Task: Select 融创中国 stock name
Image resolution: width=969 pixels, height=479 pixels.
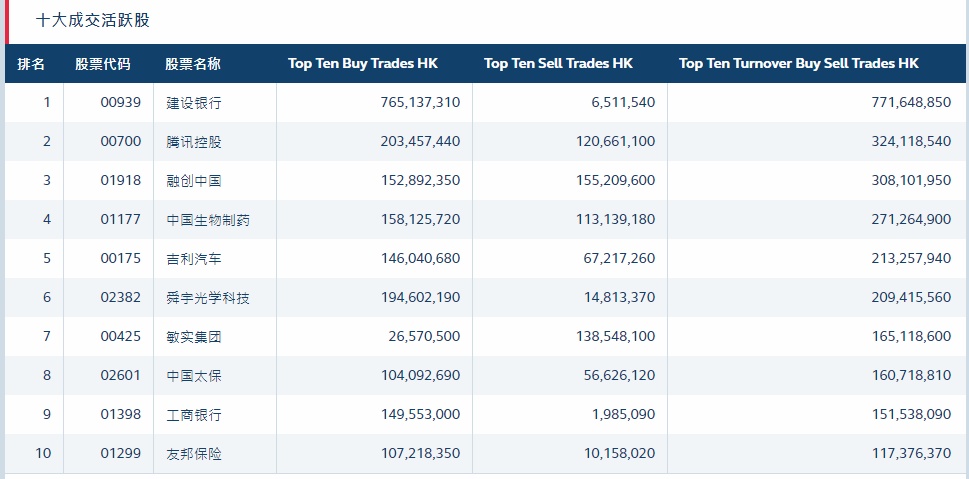Action: coord(194,181)
